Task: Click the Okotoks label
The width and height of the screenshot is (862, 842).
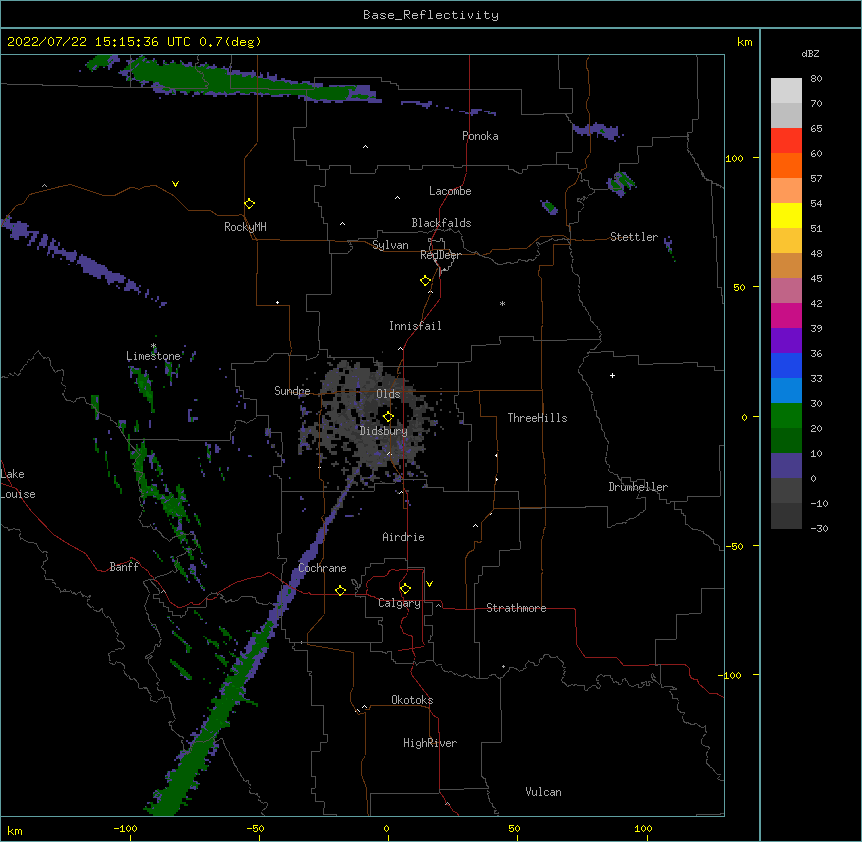Action: pos(412,700)
